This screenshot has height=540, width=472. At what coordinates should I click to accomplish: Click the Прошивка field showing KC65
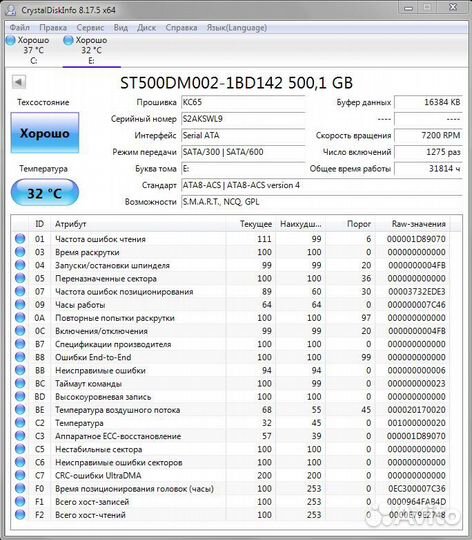(243, 102)
